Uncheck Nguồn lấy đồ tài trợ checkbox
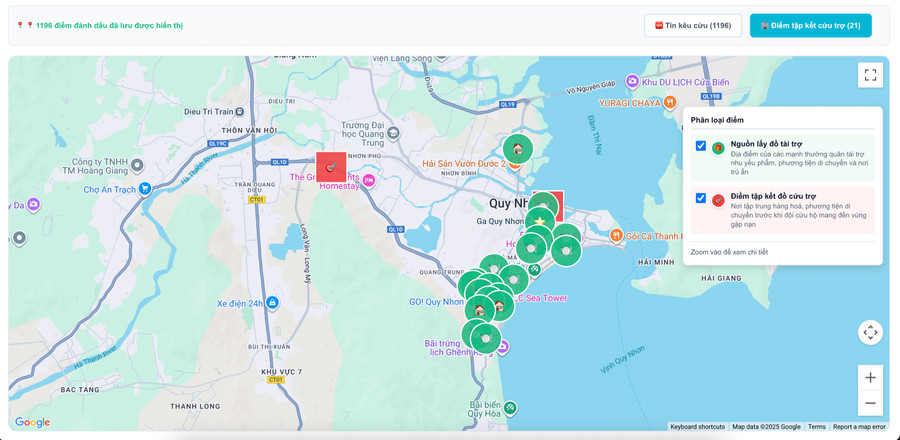Viewport: 900px width, 440px height. [x=701, y=146]
